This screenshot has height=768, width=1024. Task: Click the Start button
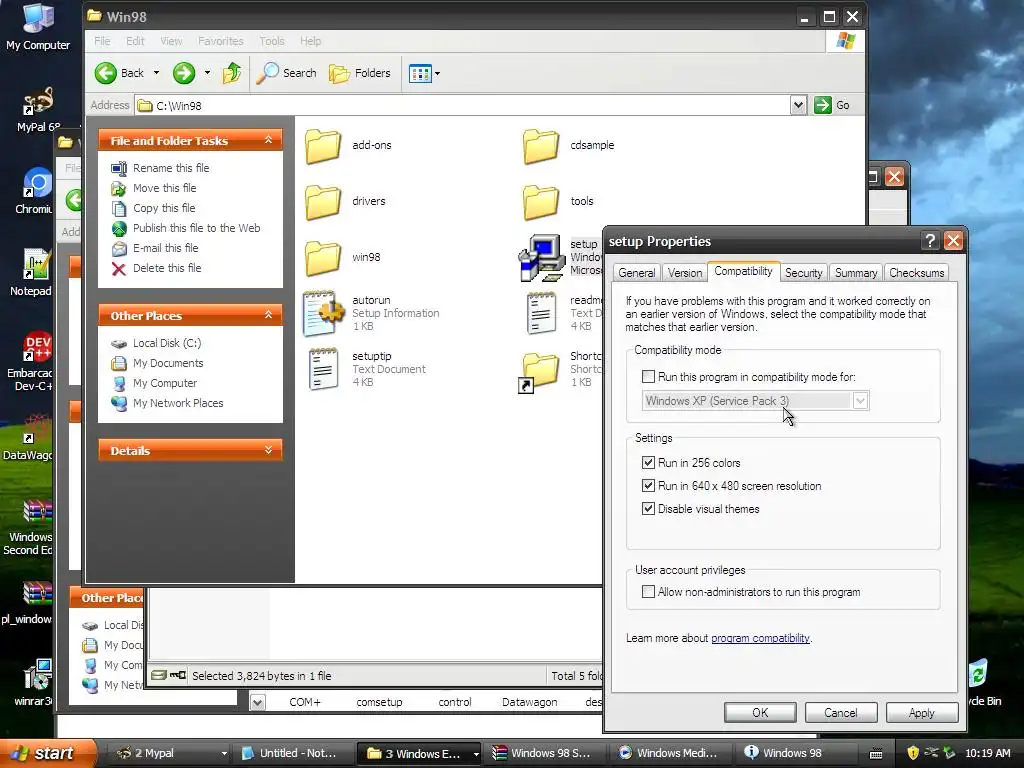[47, 754]
